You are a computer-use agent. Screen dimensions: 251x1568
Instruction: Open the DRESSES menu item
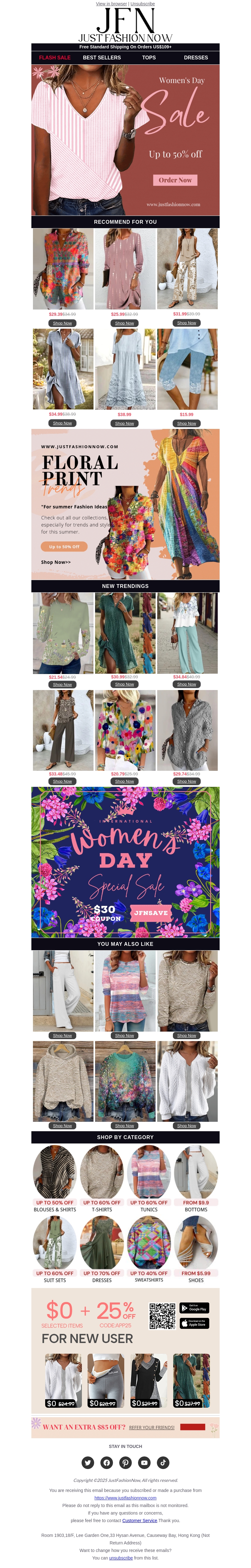[x=196, y=57]
